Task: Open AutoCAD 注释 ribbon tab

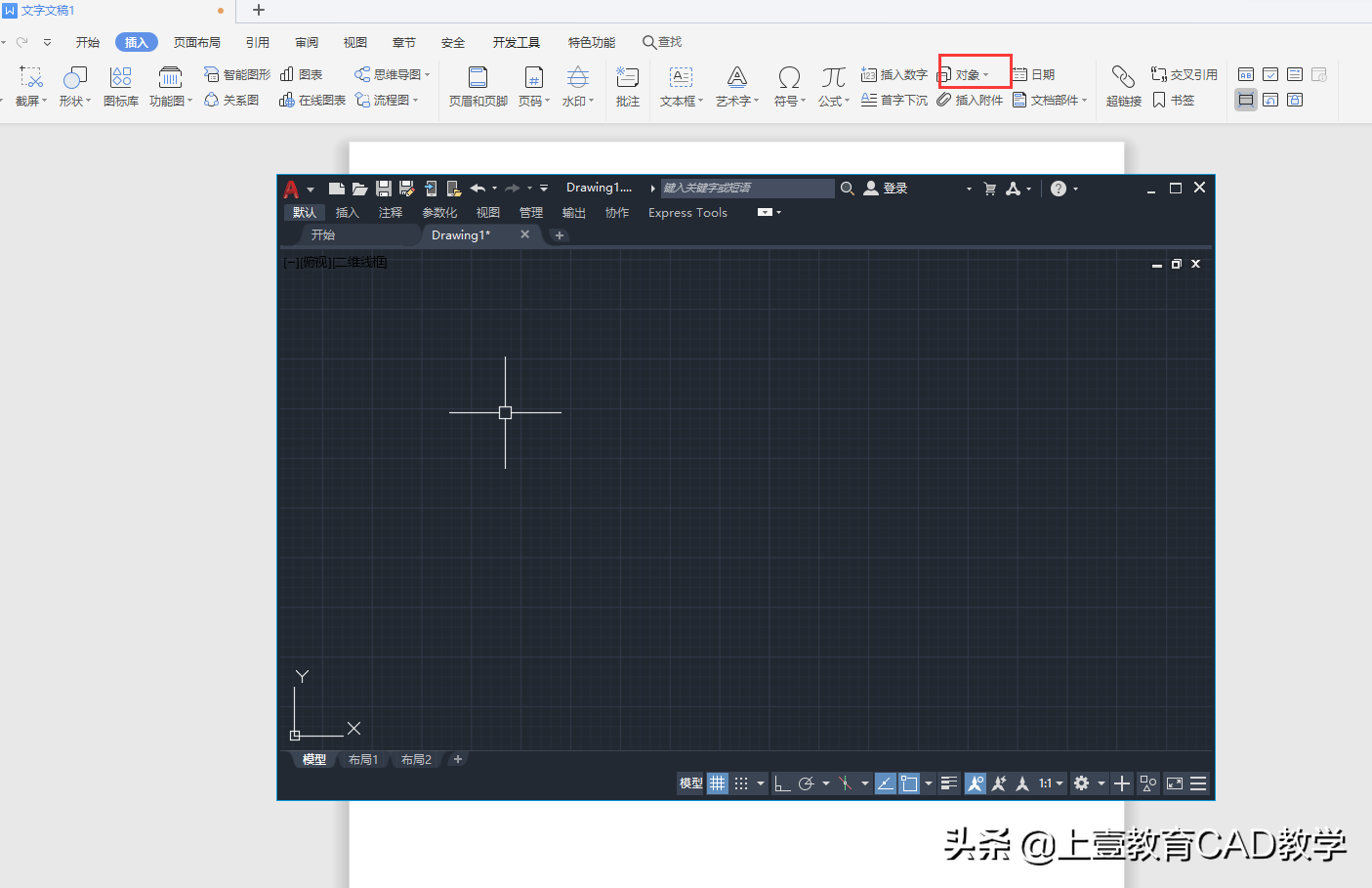Action: click(391, 212)
